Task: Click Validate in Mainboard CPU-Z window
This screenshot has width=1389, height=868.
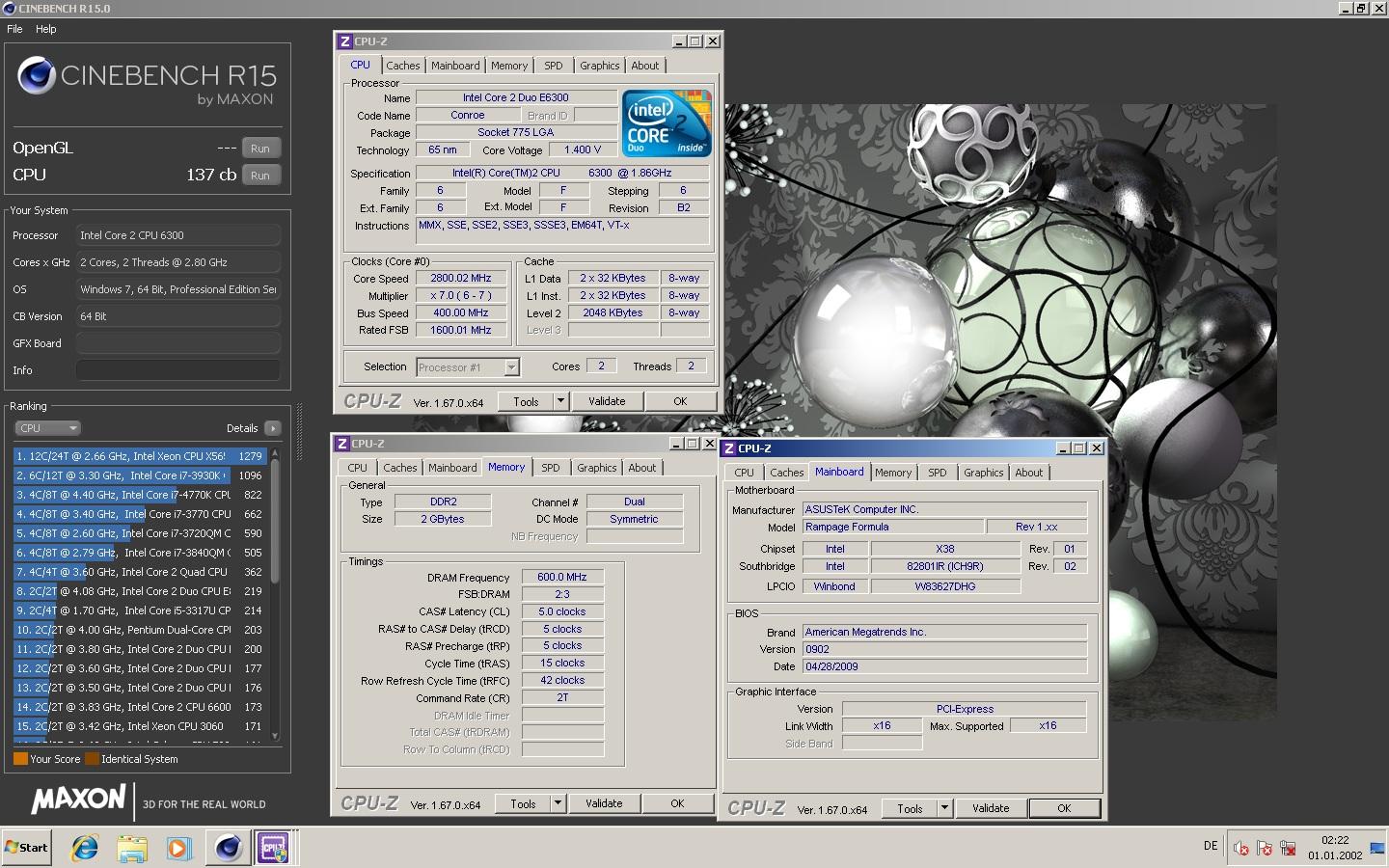Action: (991, 809)
